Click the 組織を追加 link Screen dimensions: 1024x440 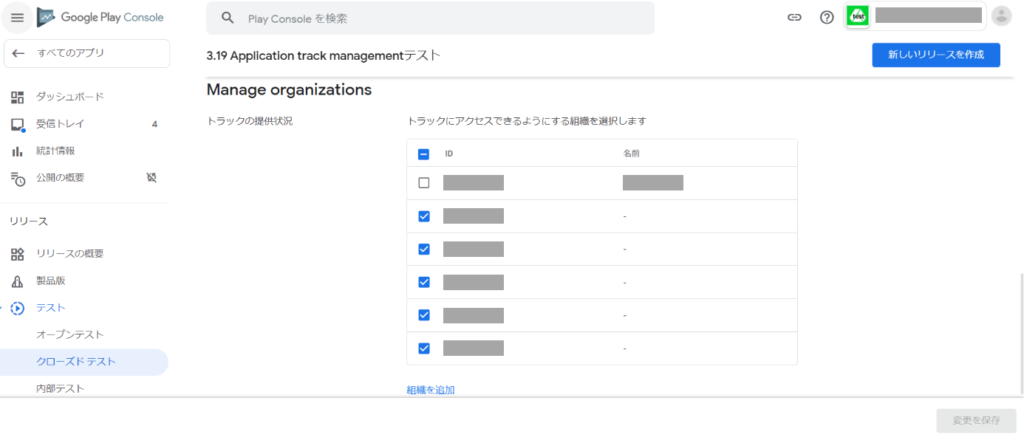430,390
